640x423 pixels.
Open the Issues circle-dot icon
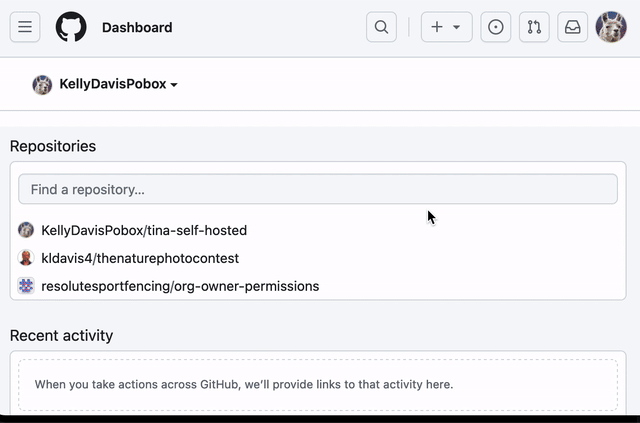496,27
